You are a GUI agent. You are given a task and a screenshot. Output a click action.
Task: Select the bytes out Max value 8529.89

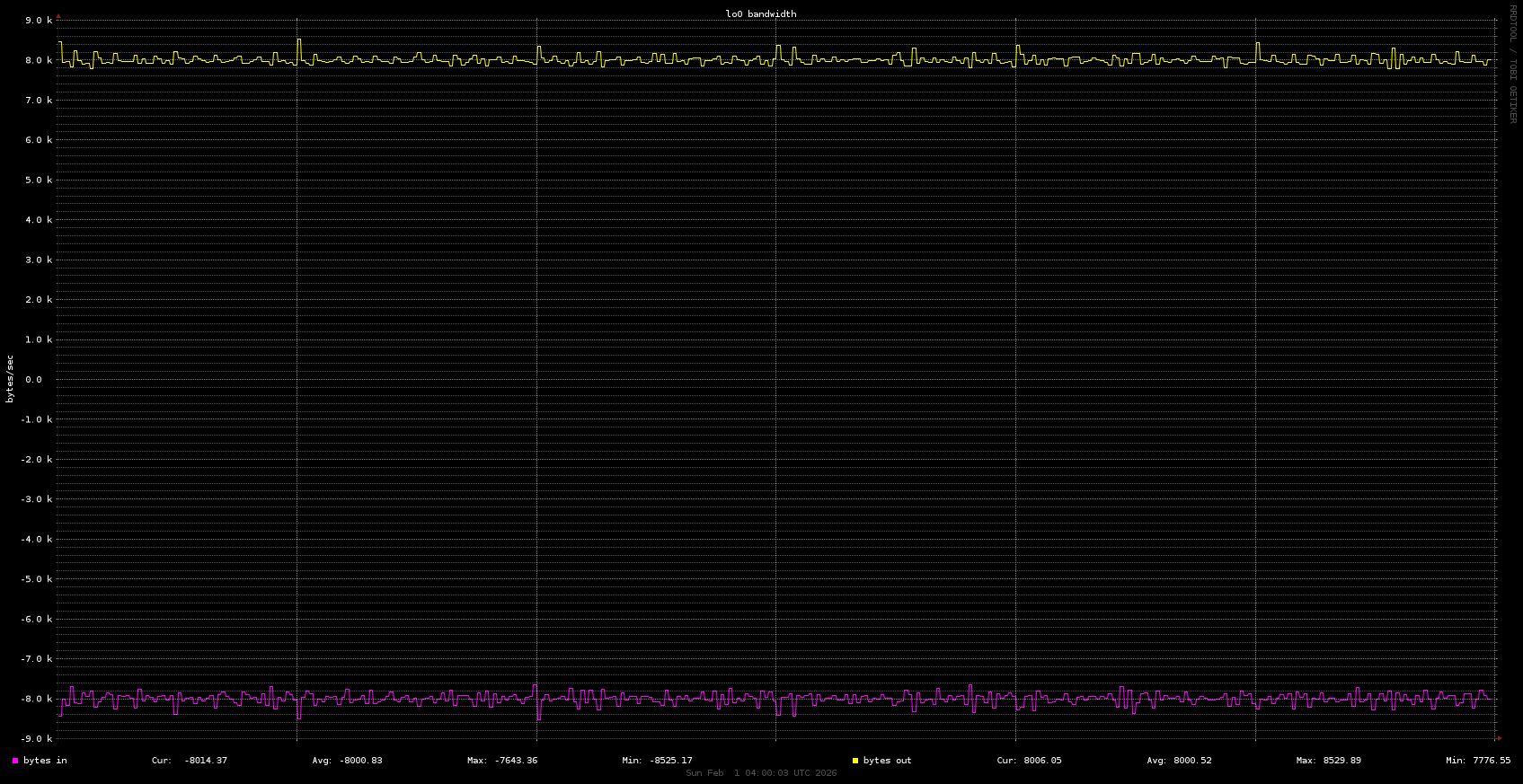tap(1341, 761)
